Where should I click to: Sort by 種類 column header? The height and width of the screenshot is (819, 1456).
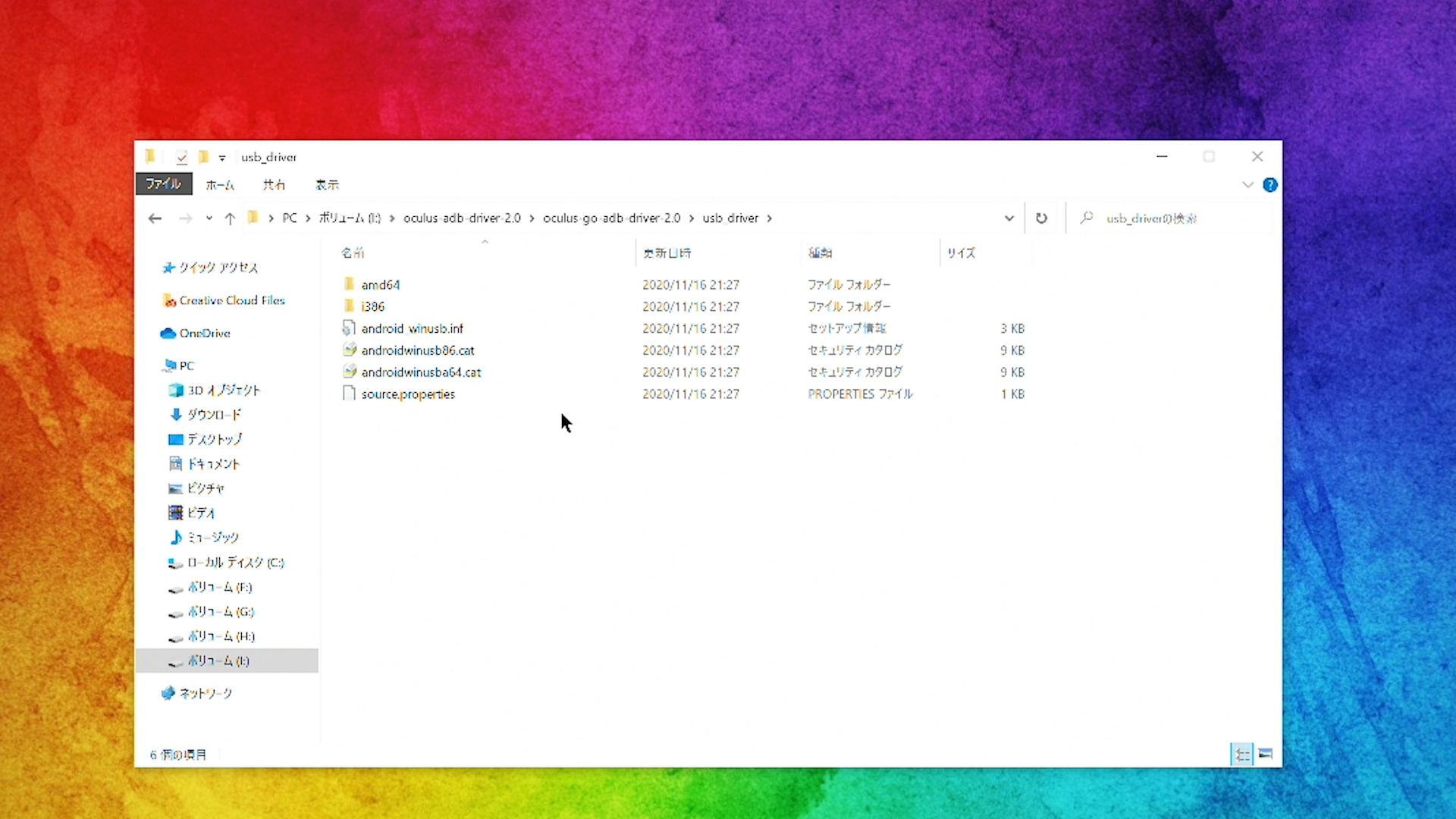[820, 253]
